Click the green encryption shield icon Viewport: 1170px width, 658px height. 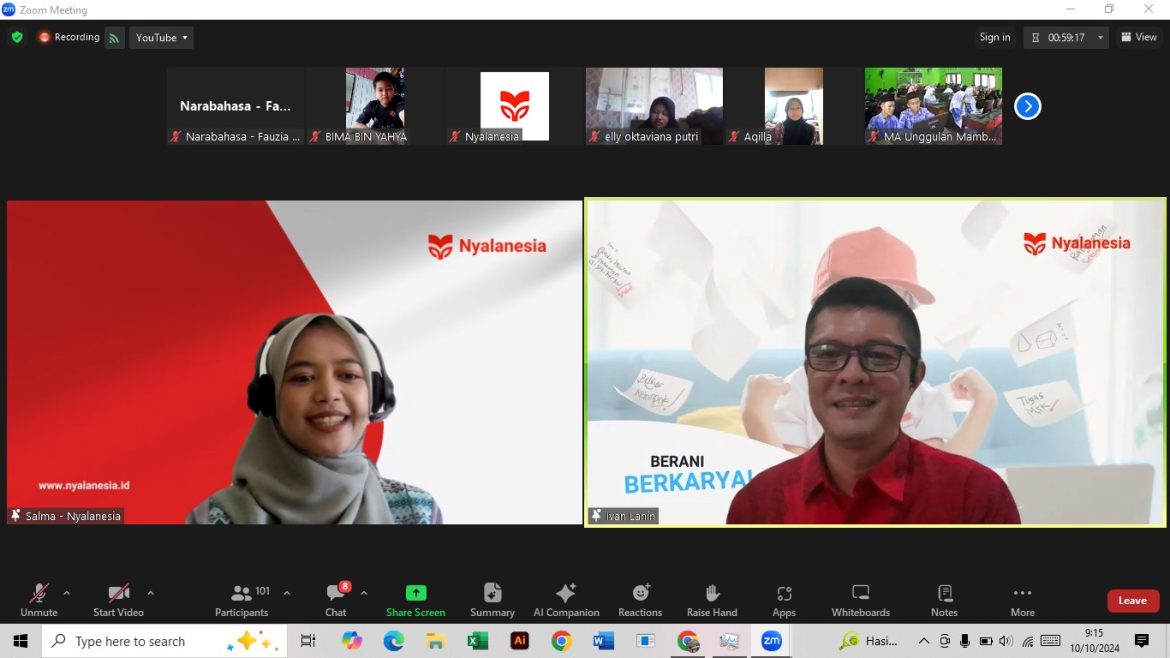coord(17,37)
